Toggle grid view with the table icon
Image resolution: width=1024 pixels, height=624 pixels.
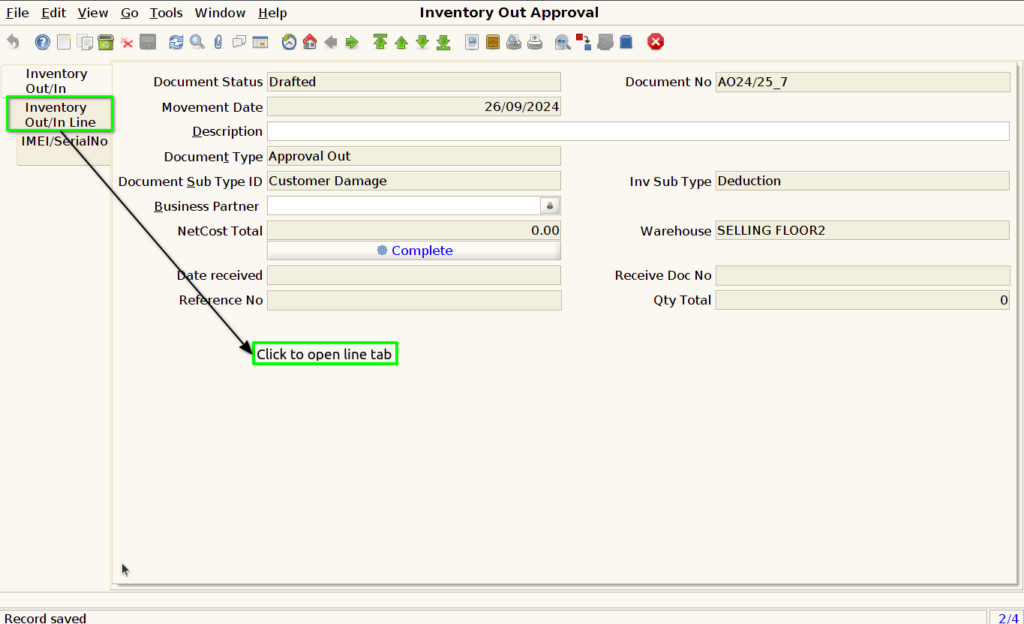(260, 42)
